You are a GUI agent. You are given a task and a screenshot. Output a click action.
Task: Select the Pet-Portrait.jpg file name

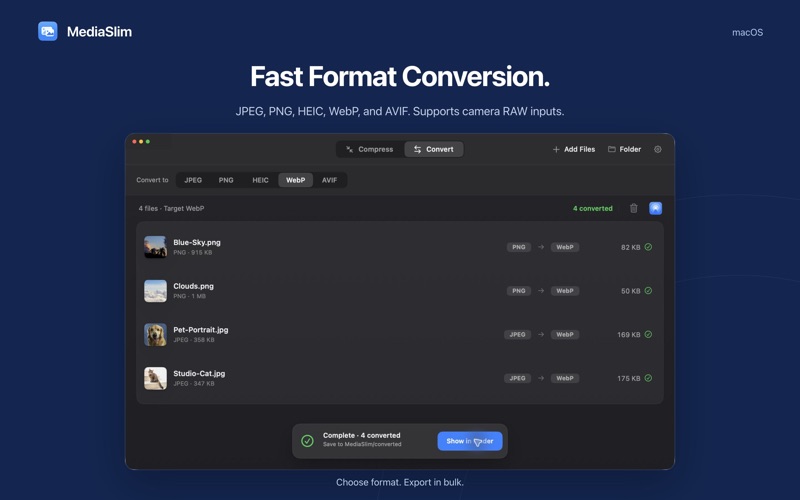coord(201,330)
